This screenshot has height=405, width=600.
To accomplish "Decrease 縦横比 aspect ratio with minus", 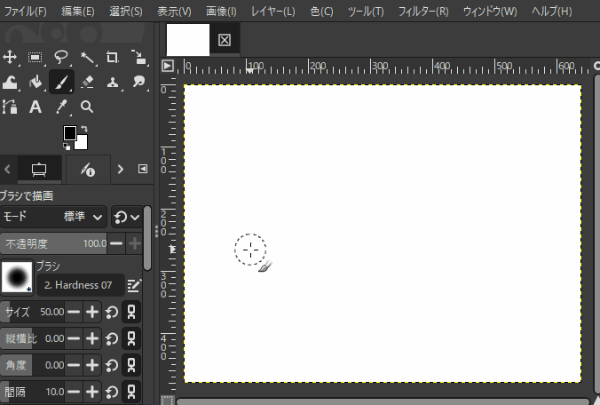I will (73, 339).
